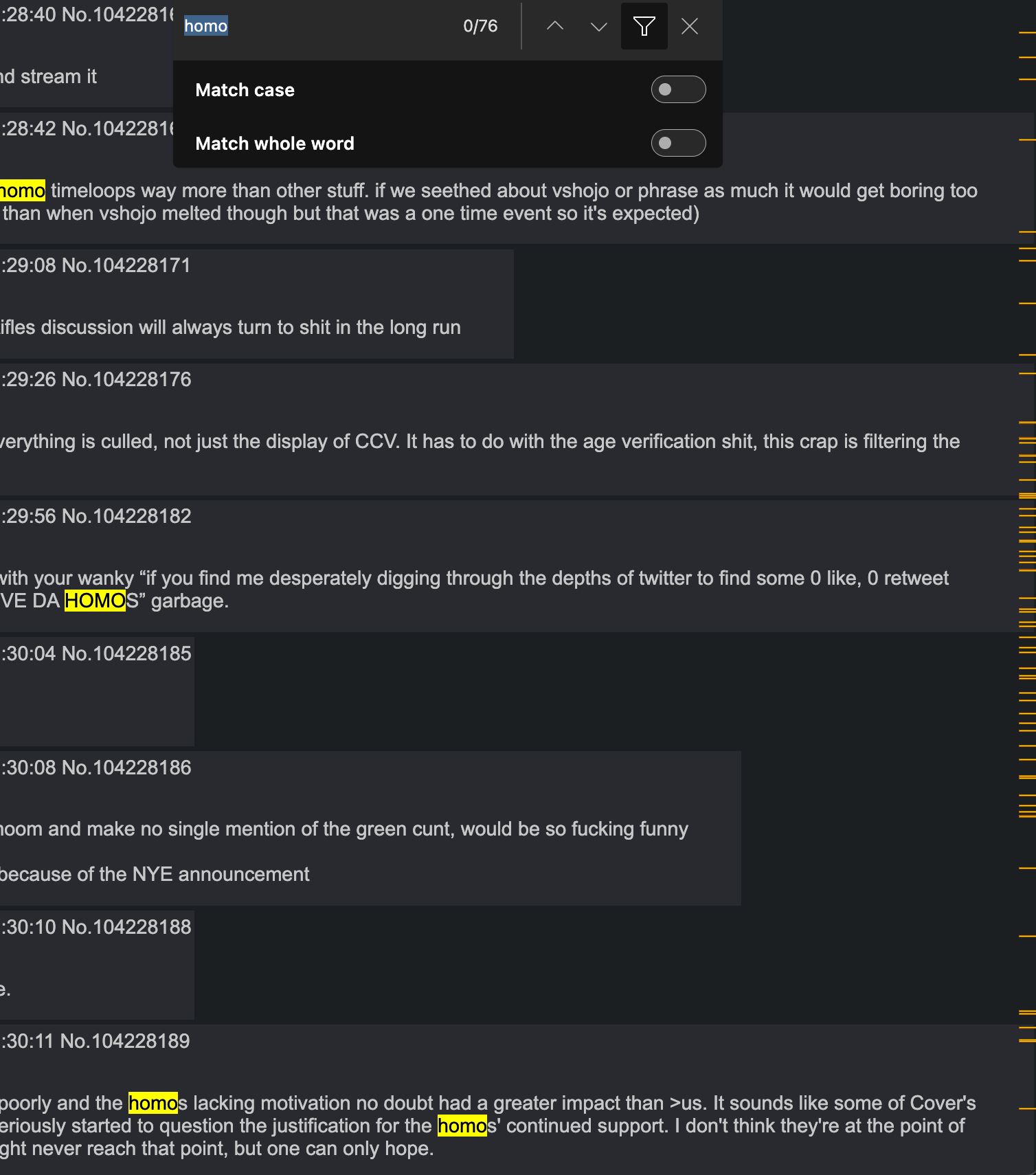Click post number No.104228188
Screen dimensions: 1036x1175
click(x=126, y=927)
